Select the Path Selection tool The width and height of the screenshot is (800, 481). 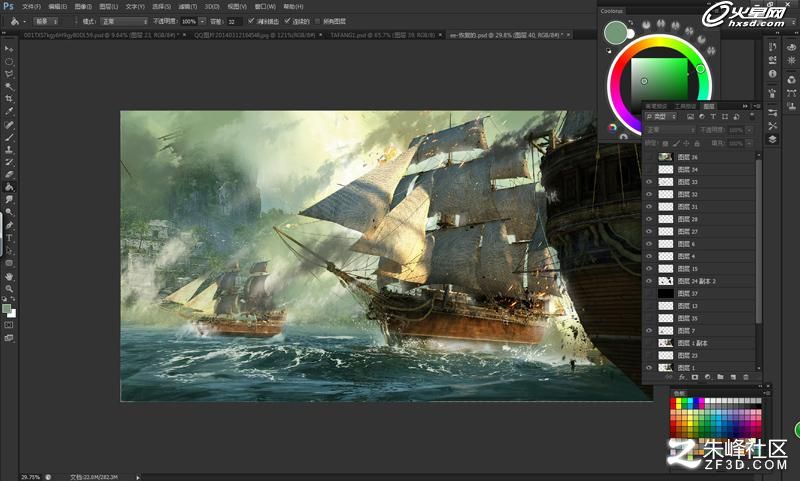coord(9,250)
